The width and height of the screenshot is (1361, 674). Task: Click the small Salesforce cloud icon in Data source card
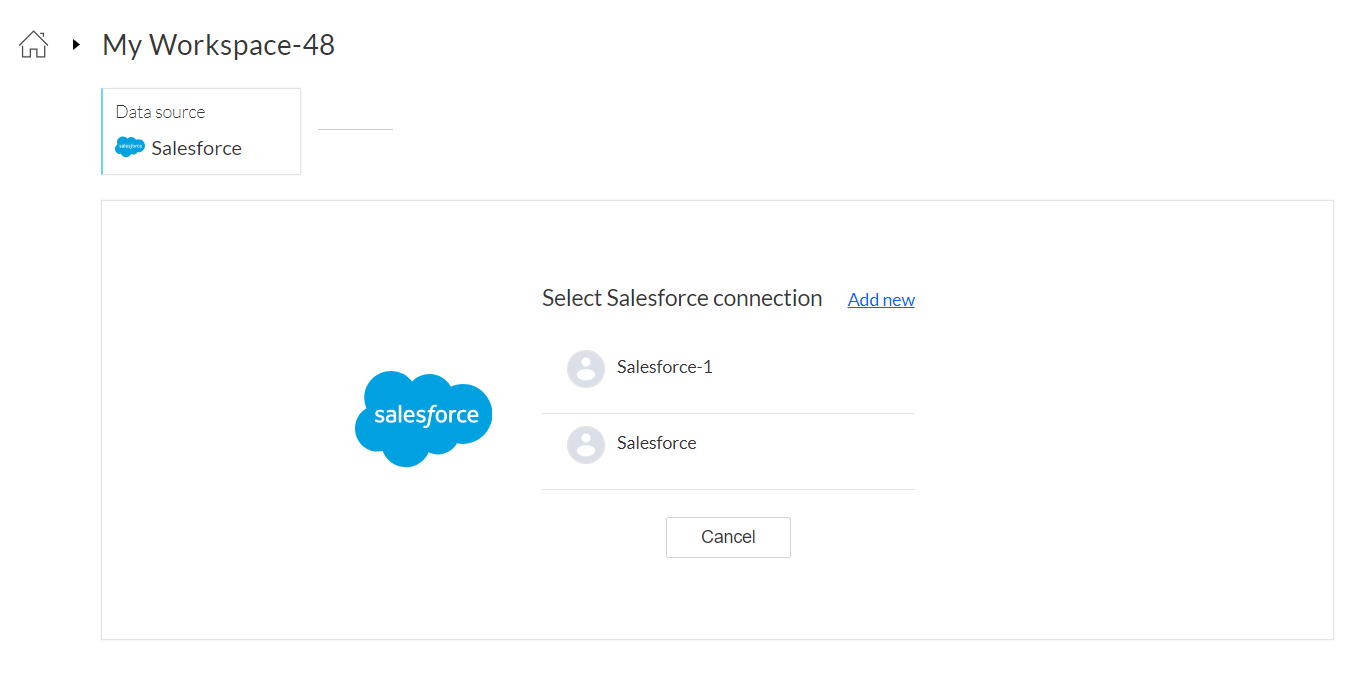click(130, 148)
